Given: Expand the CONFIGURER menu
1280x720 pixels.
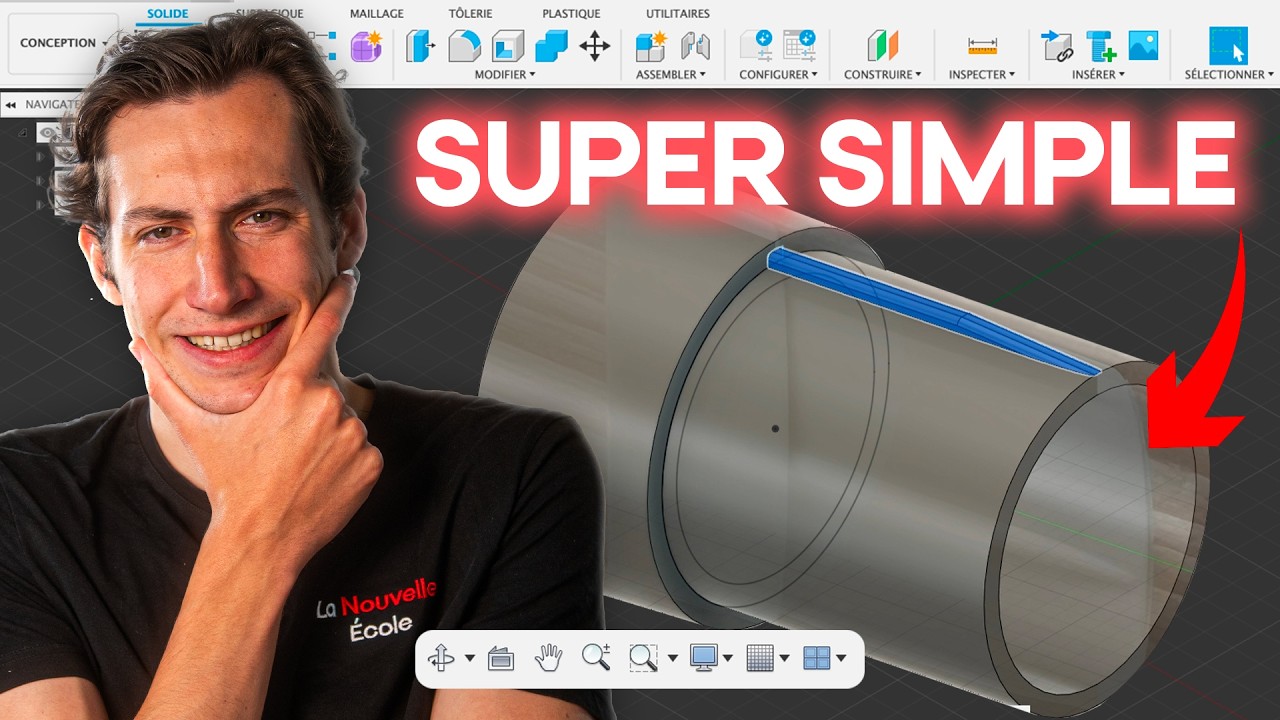Looking at the screenshot, I should 778,75.
